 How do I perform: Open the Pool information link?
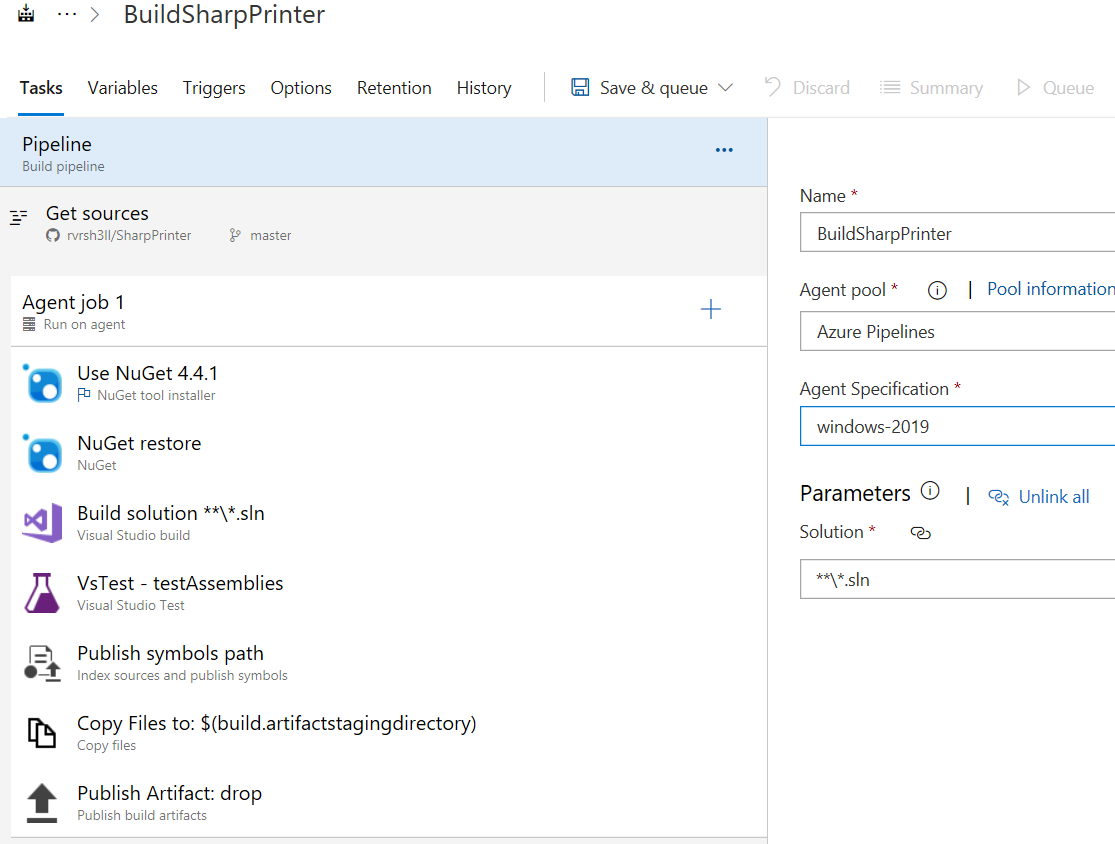pos(1050,289)
